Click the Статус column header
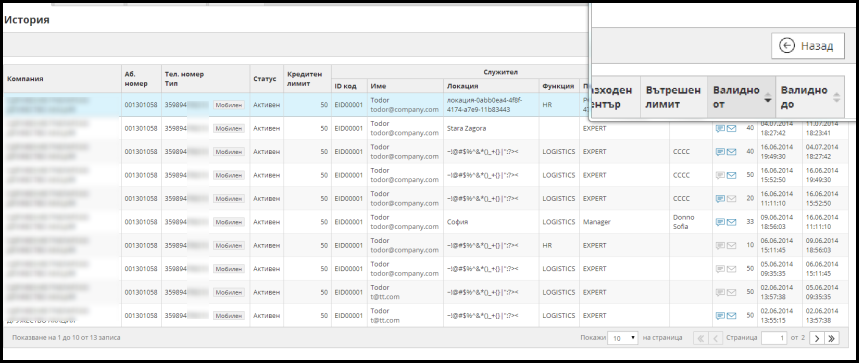 266,79
